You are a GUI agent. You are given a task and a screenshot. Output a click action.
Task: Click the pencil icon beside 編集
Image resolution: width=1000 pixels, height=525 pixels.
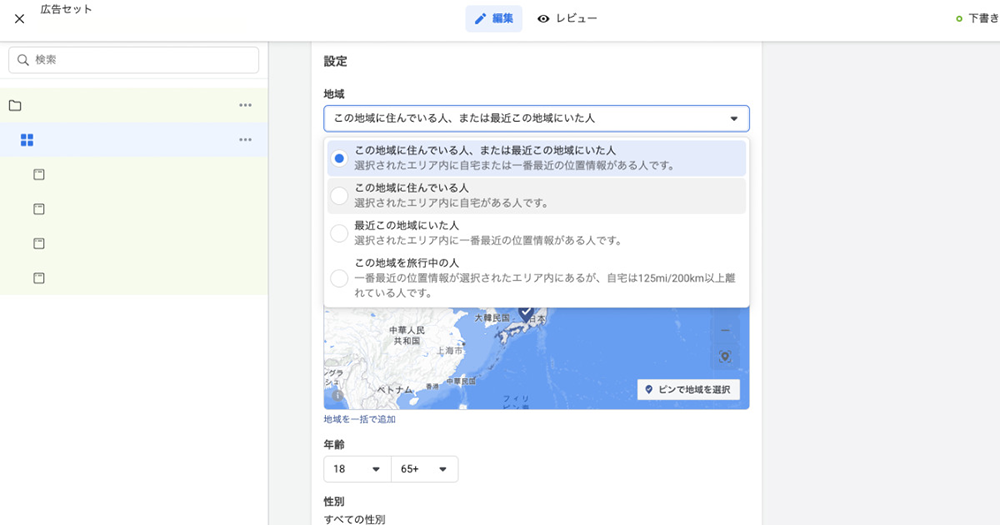(480, 18)
